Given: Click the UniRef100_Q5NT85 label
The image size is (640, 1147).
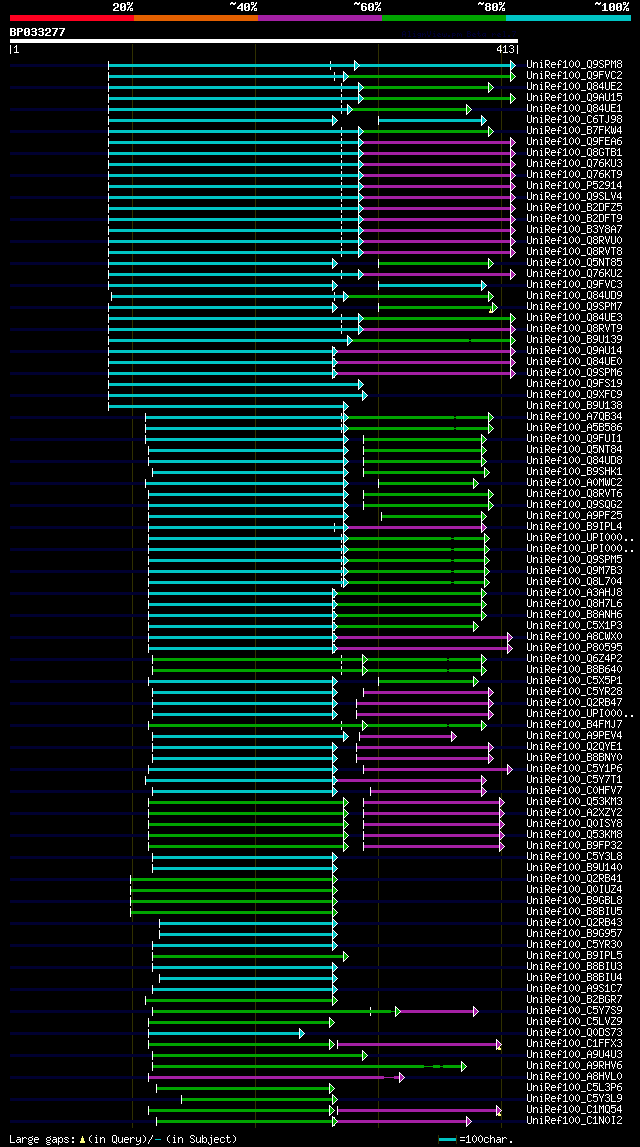Looking at the screenshot, I should (574, 262).
